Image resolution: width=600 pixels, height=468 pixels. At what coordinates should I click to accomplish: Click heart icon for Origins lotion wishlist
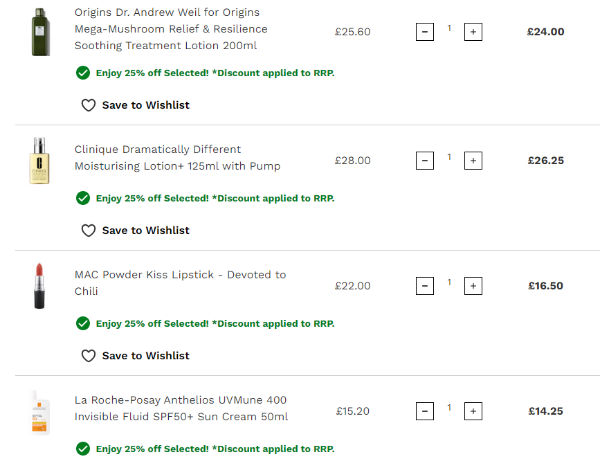[88, 105]
